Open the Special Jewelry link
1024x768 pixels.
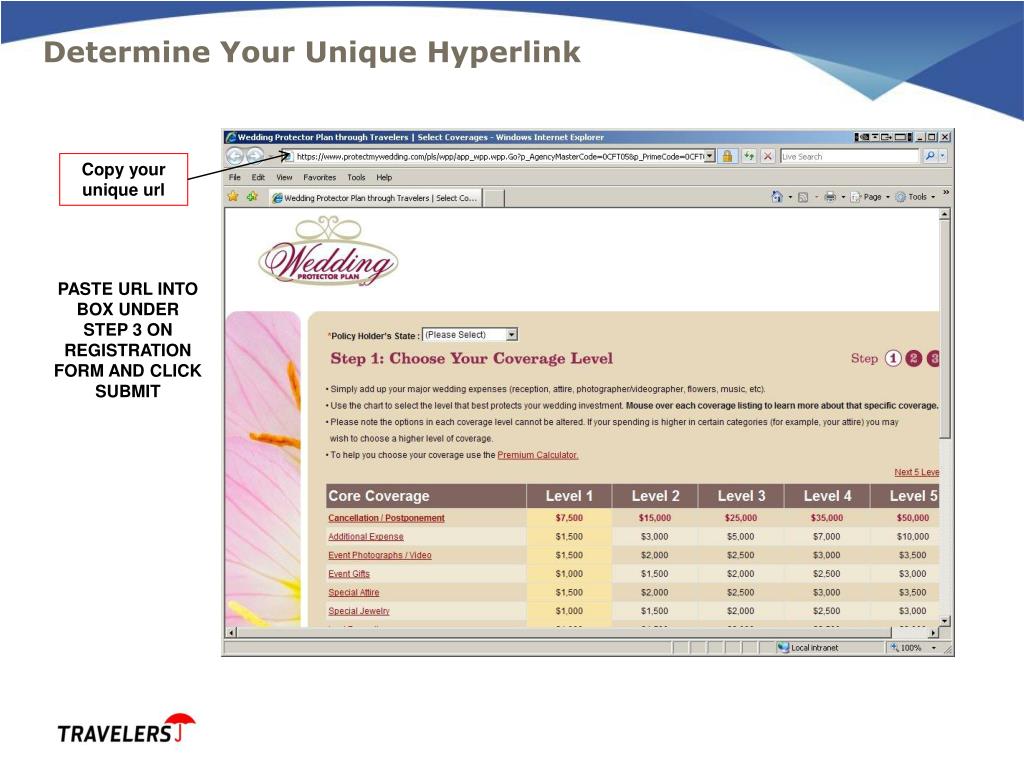click(x=359, y=611)
